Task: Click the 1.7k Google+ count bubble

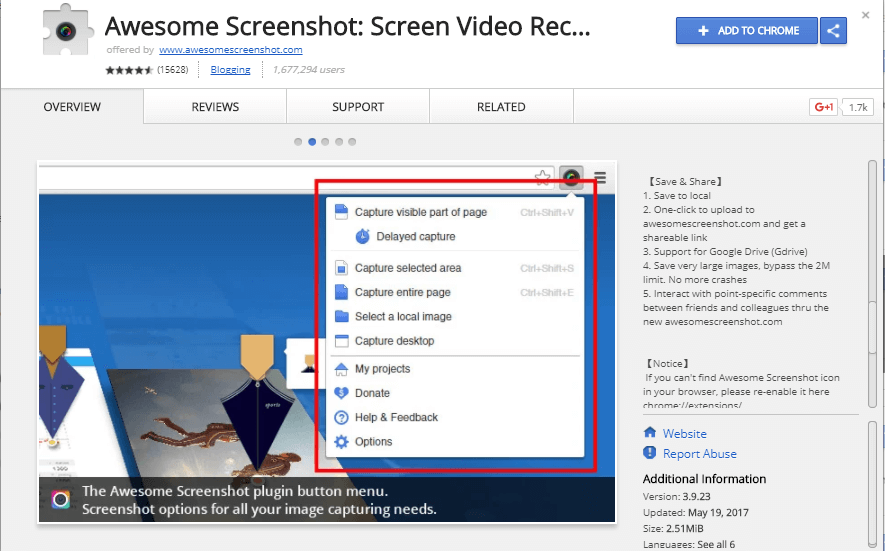Action: (857, 107)
